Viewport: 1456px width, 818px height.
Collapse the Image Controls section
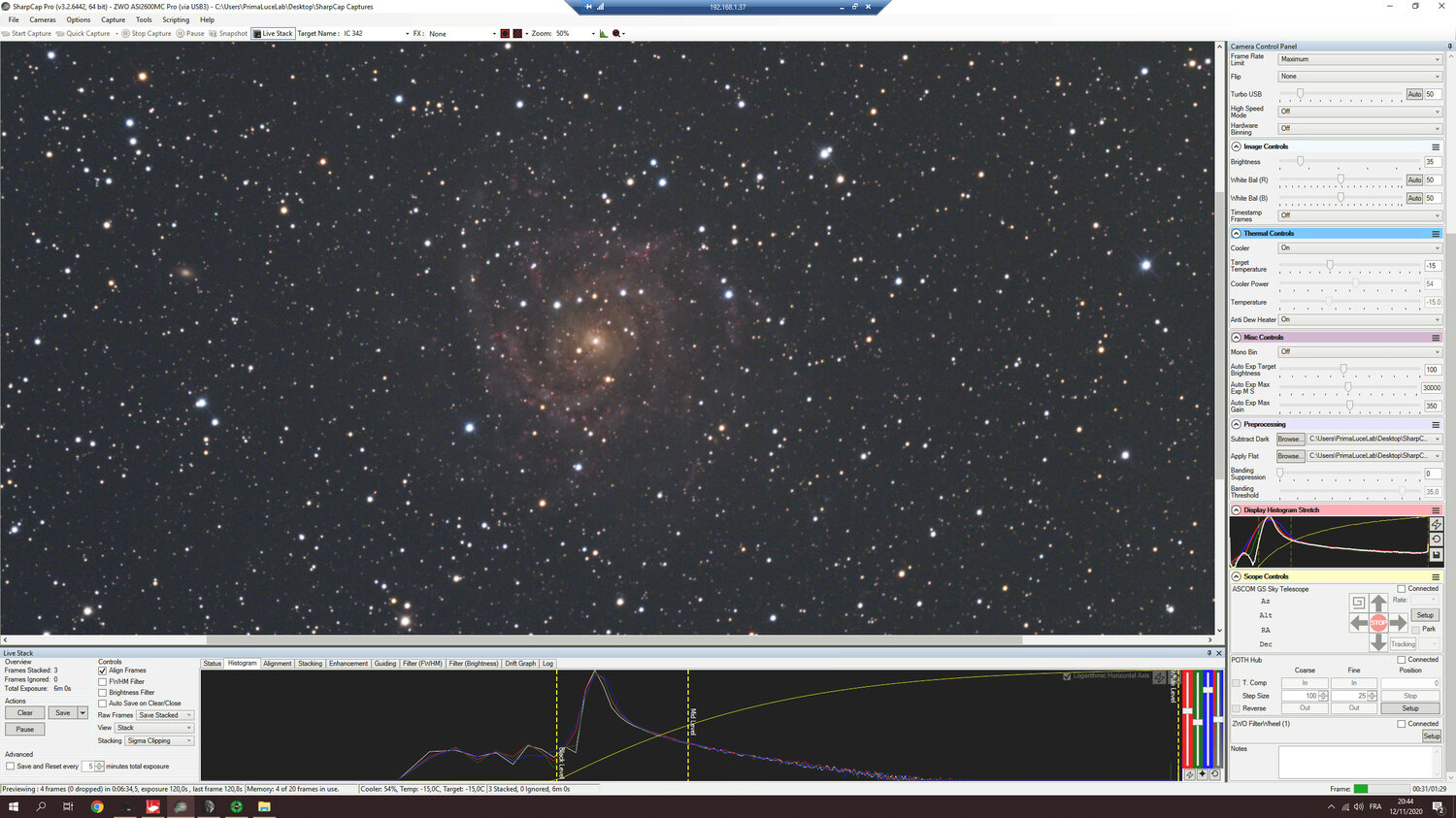pos(1236,147)
